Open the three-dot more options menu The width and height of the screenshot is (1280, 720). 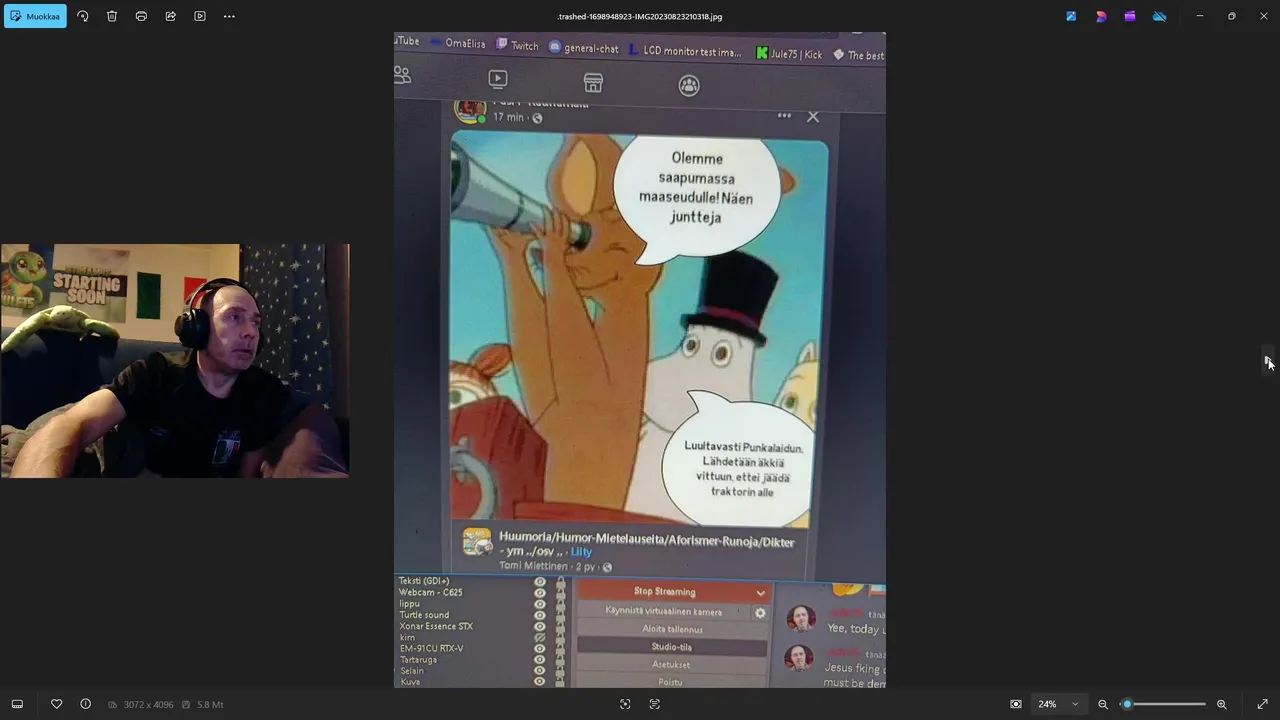229,16
